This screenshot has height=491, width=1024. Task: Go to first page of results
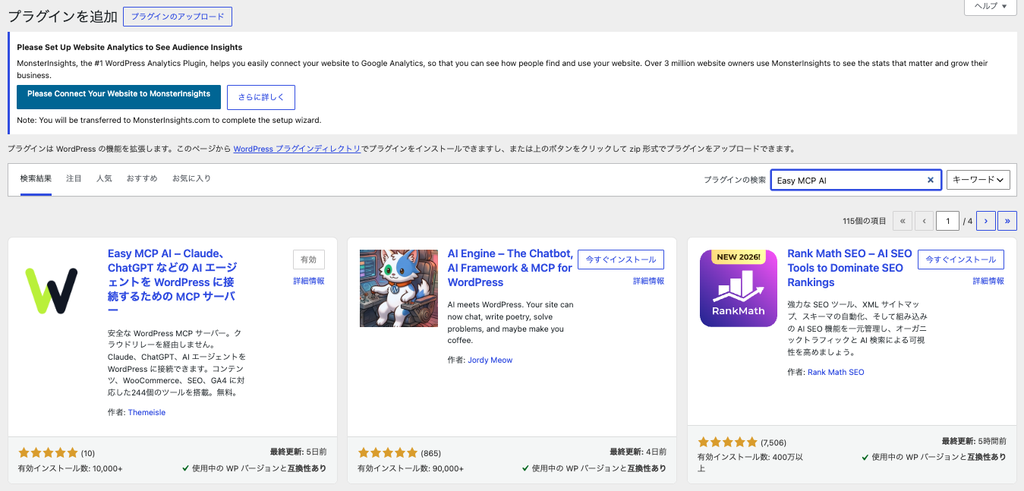902,221
